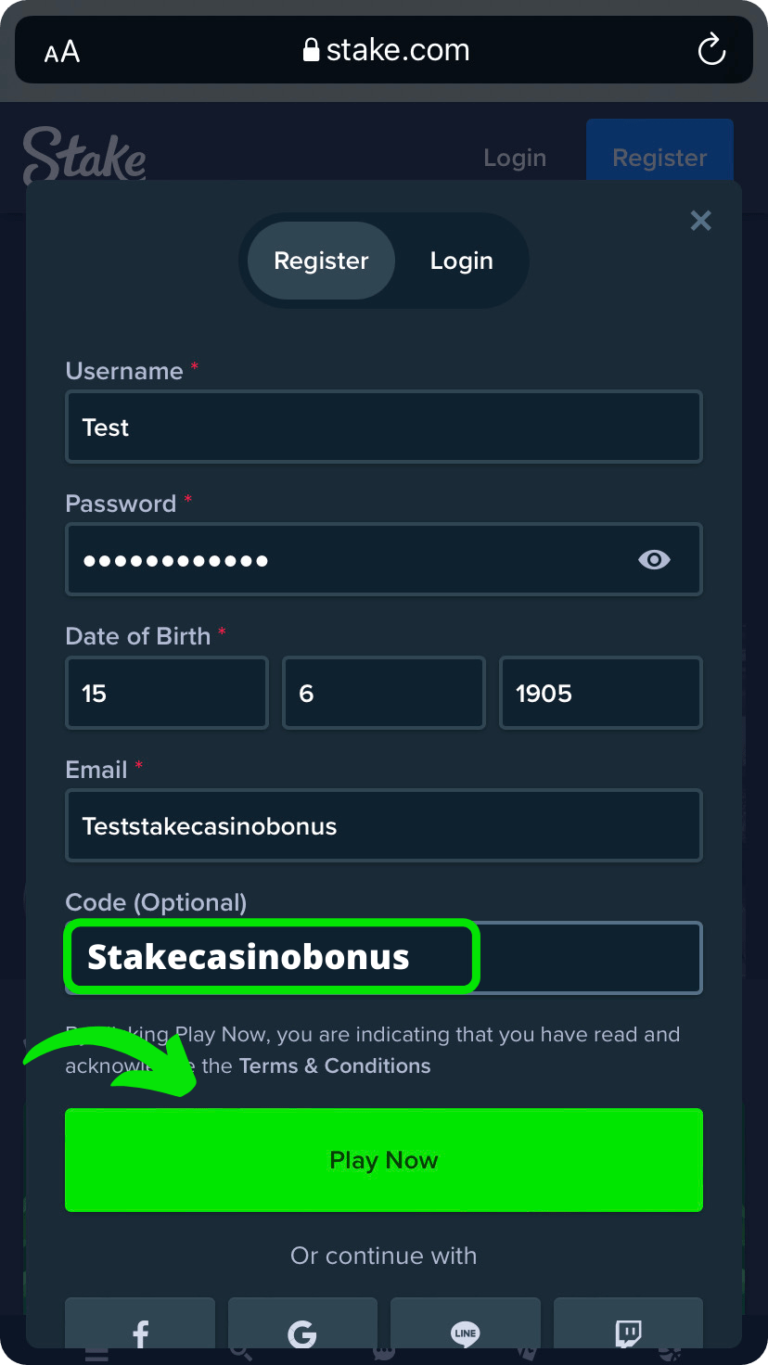The height and width of the screenshot is (1365, 768).
Task: Reveal the hidden password
Action: 655,560
